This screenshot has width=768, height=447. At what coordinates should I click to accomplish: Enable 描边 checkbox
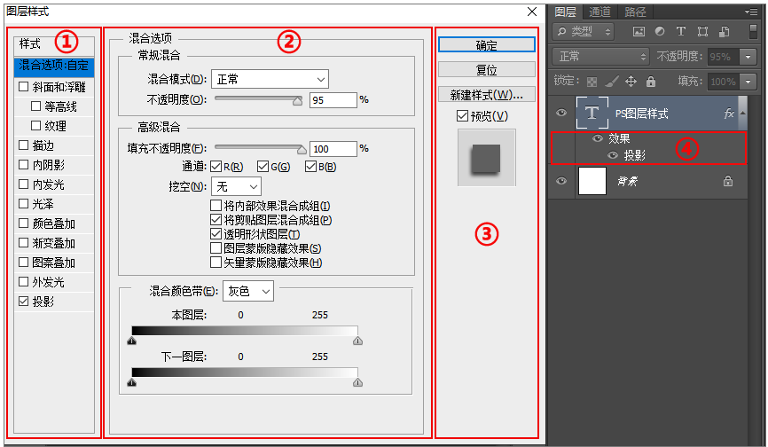(x=24, y=145)
